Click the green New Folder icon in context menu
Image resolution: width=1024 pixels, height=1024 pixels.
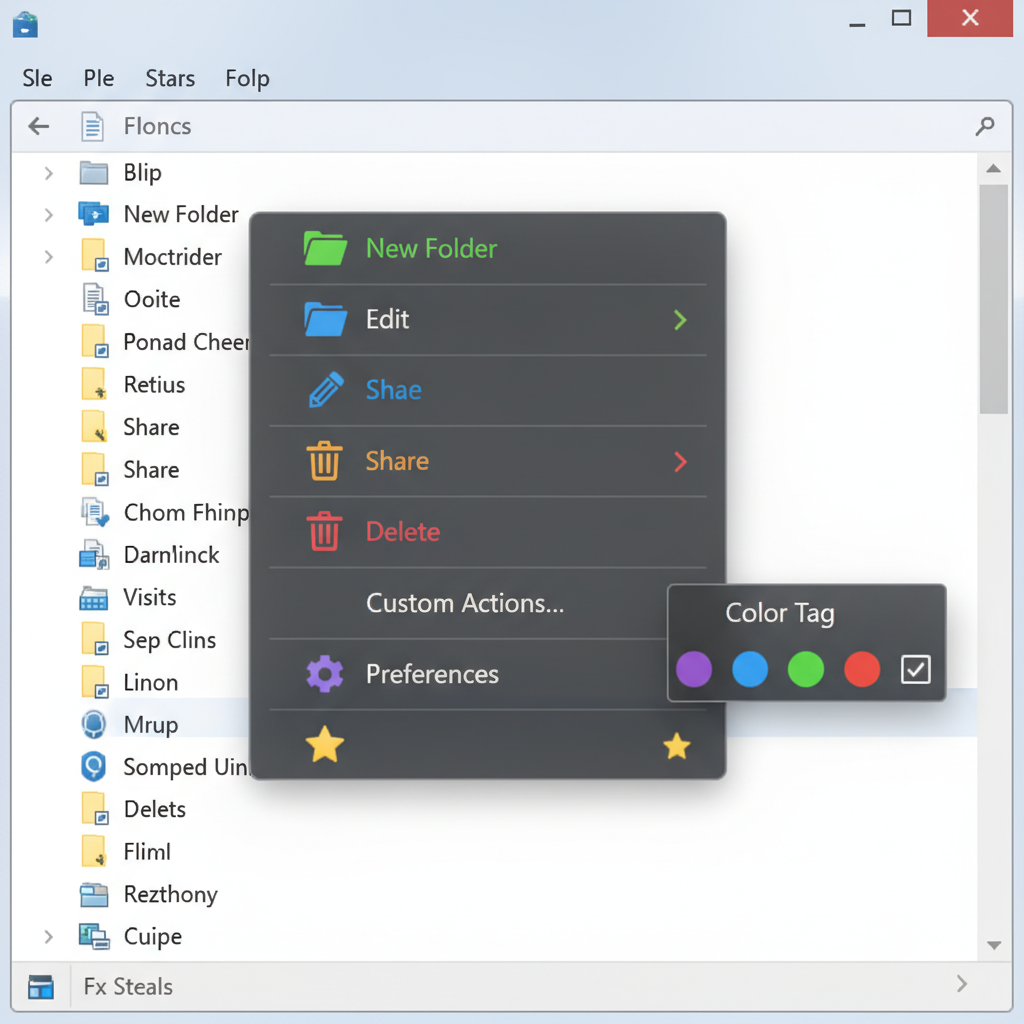[324, 248]
